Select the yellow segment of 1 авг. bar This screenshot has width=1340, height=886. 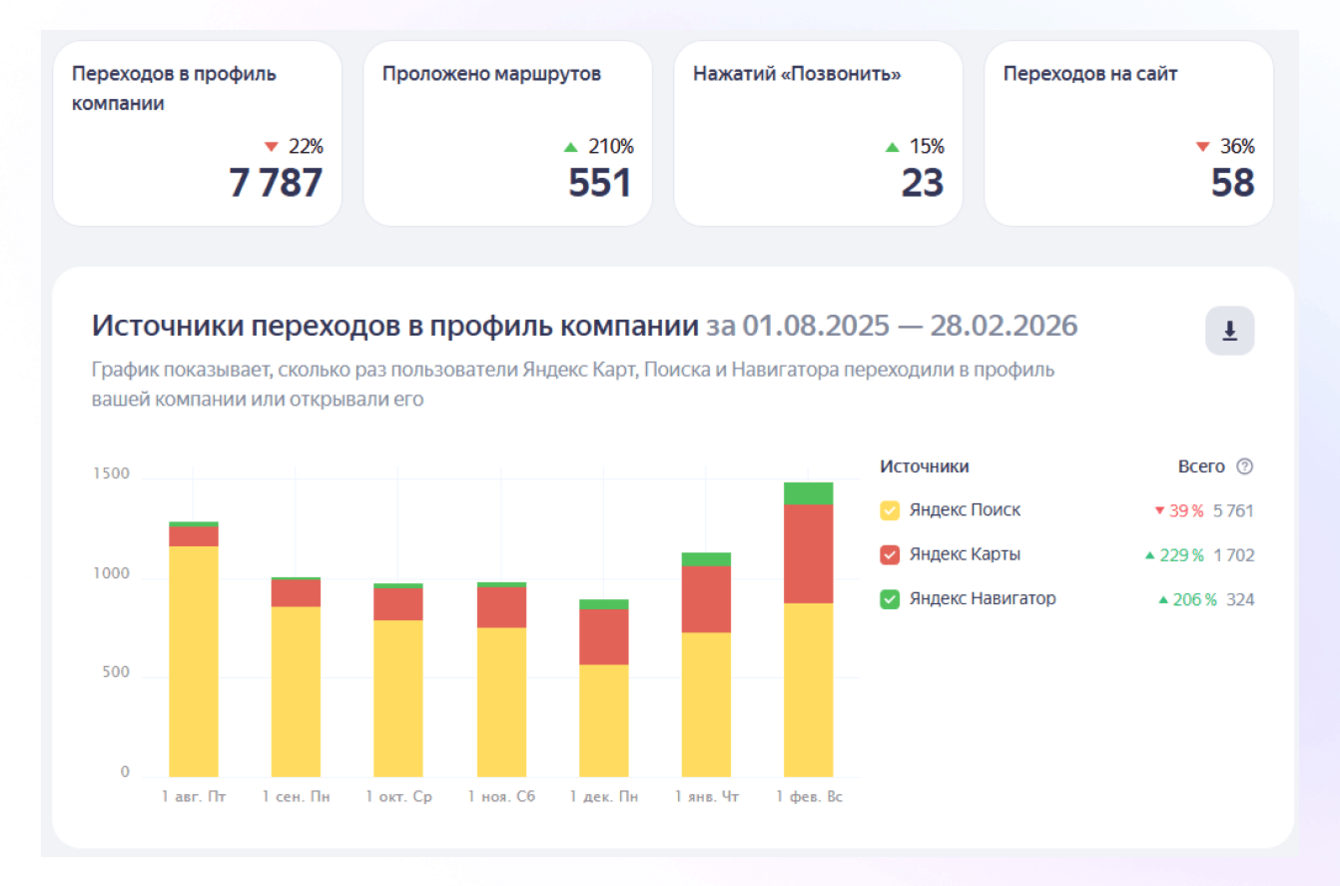click(194, 661)
